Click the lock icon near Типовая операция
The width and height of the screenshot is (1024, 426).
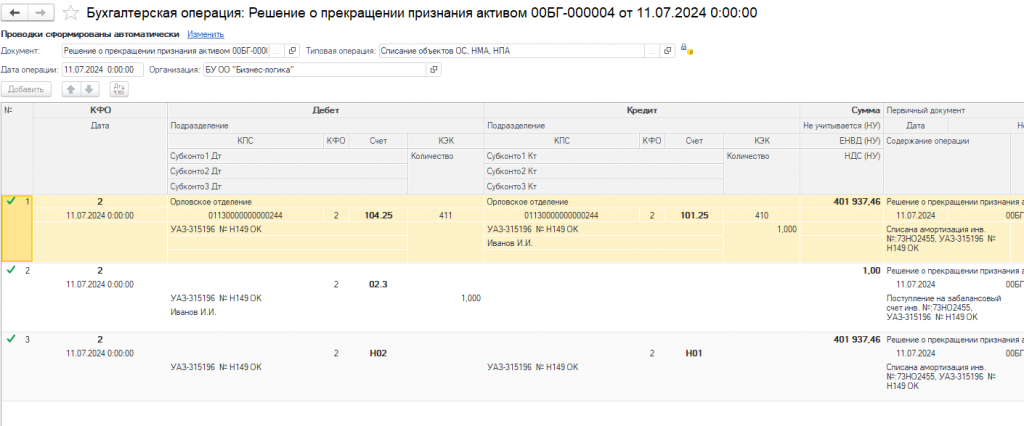686,50
